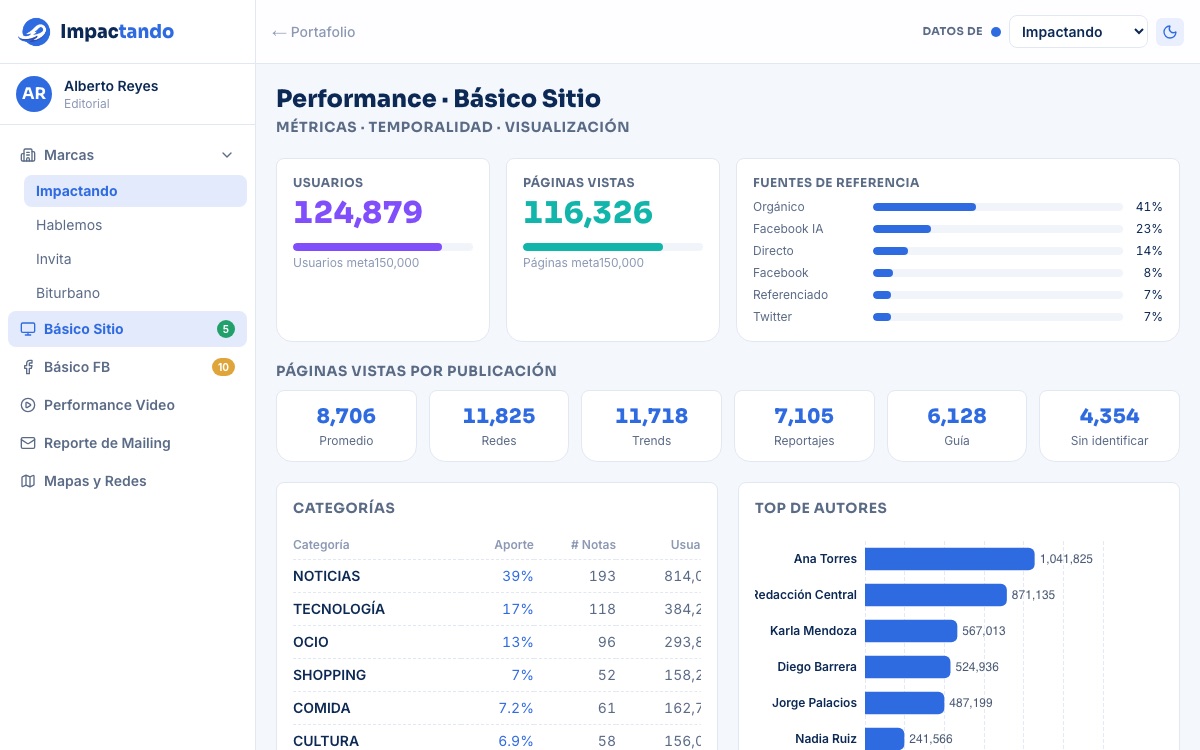1200x750 pixels.
Task: Select Impactando brand in sidebar
Action: tap(135, 191)
